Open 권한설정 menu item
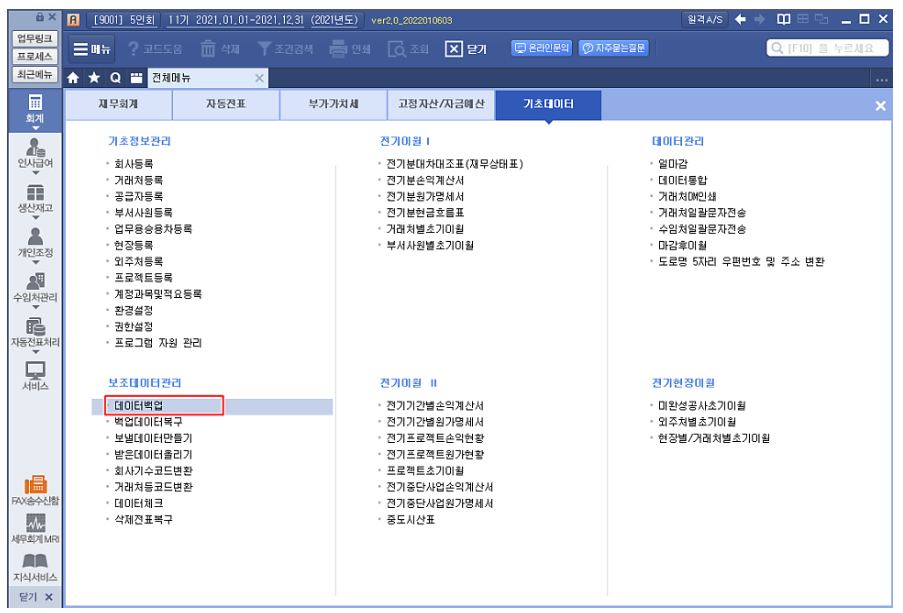This screenshot has height=613, width=903. click(x=134, y=326)
